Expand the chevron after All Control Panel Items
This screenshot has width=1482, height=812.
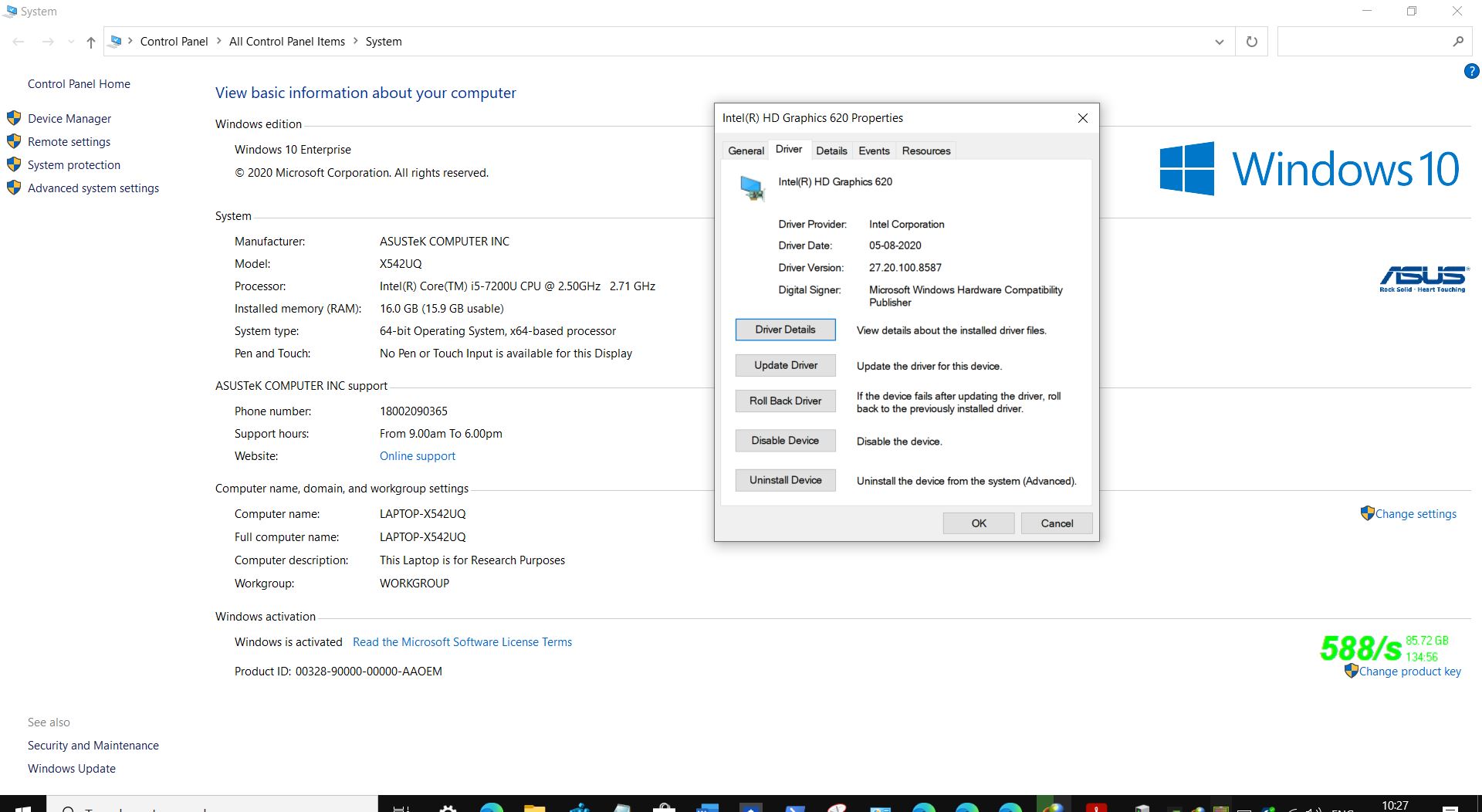pyautogui.click(x=356, y=41)
